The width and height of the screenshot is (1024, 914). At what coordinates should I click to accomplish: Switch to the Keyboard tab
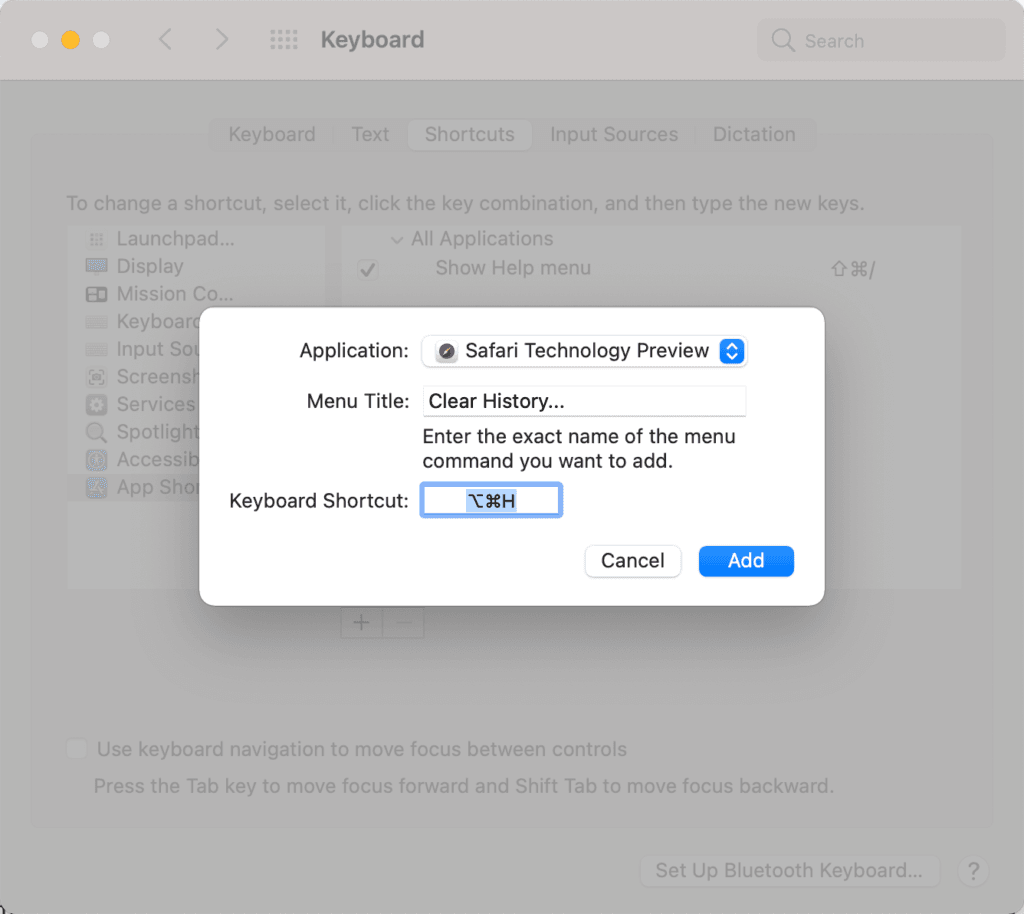point(272,134)
